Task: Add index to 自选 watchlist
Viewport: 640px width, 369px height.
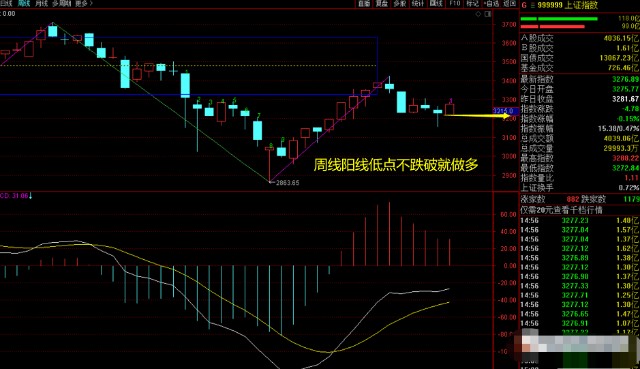Action: tap(491, 3)
